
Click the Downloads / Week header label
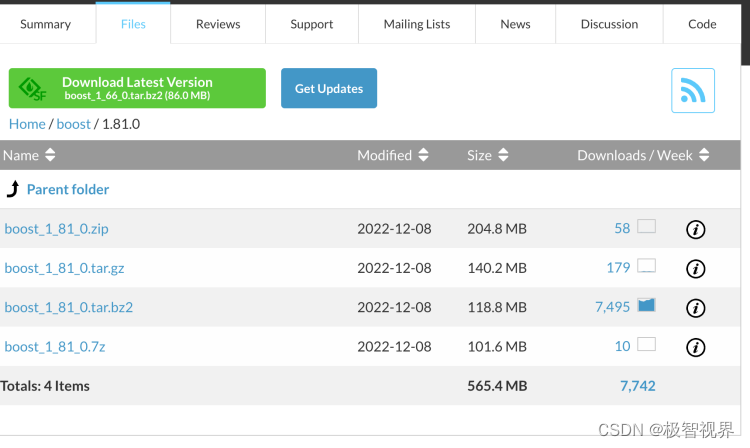click(x=635, y=155)
